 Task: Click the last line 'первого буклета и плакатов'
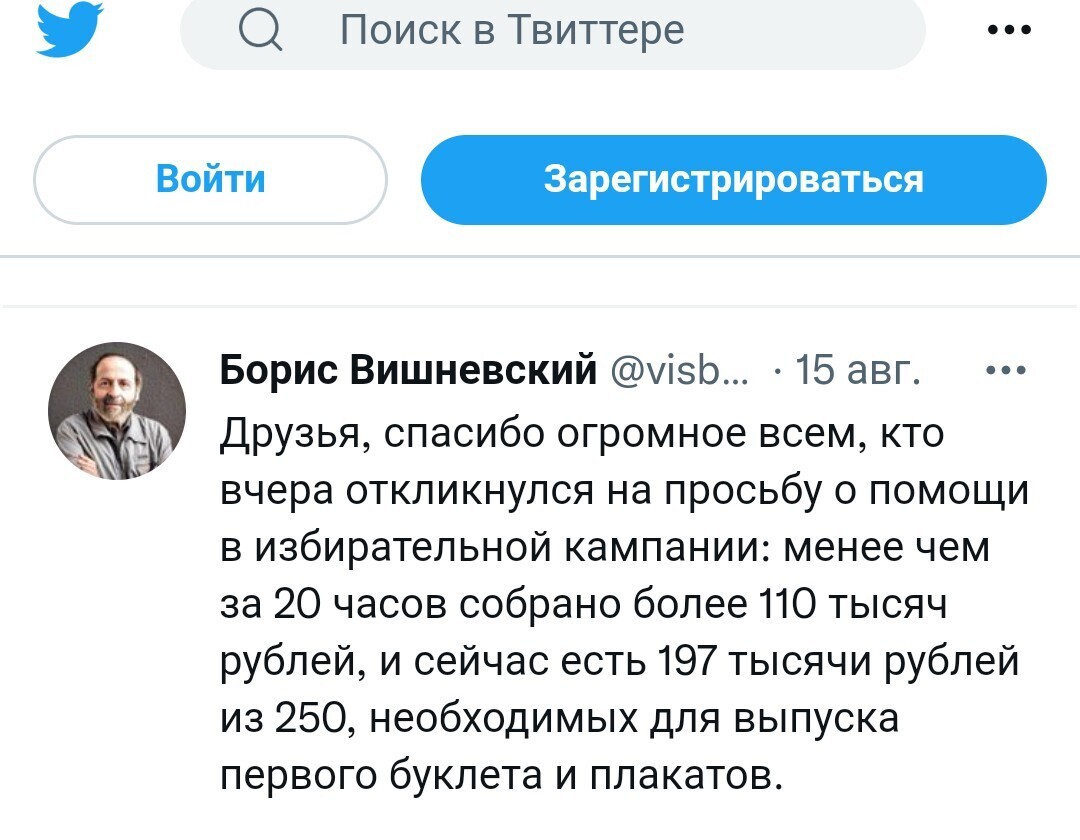[x=497, y=774]
